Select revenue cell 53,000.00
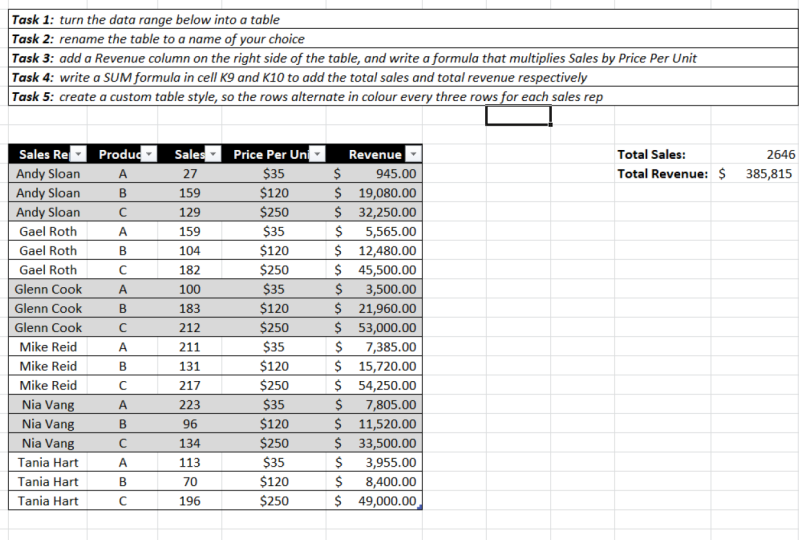Viewport: 799px width, 540px height. coord(374,328)
